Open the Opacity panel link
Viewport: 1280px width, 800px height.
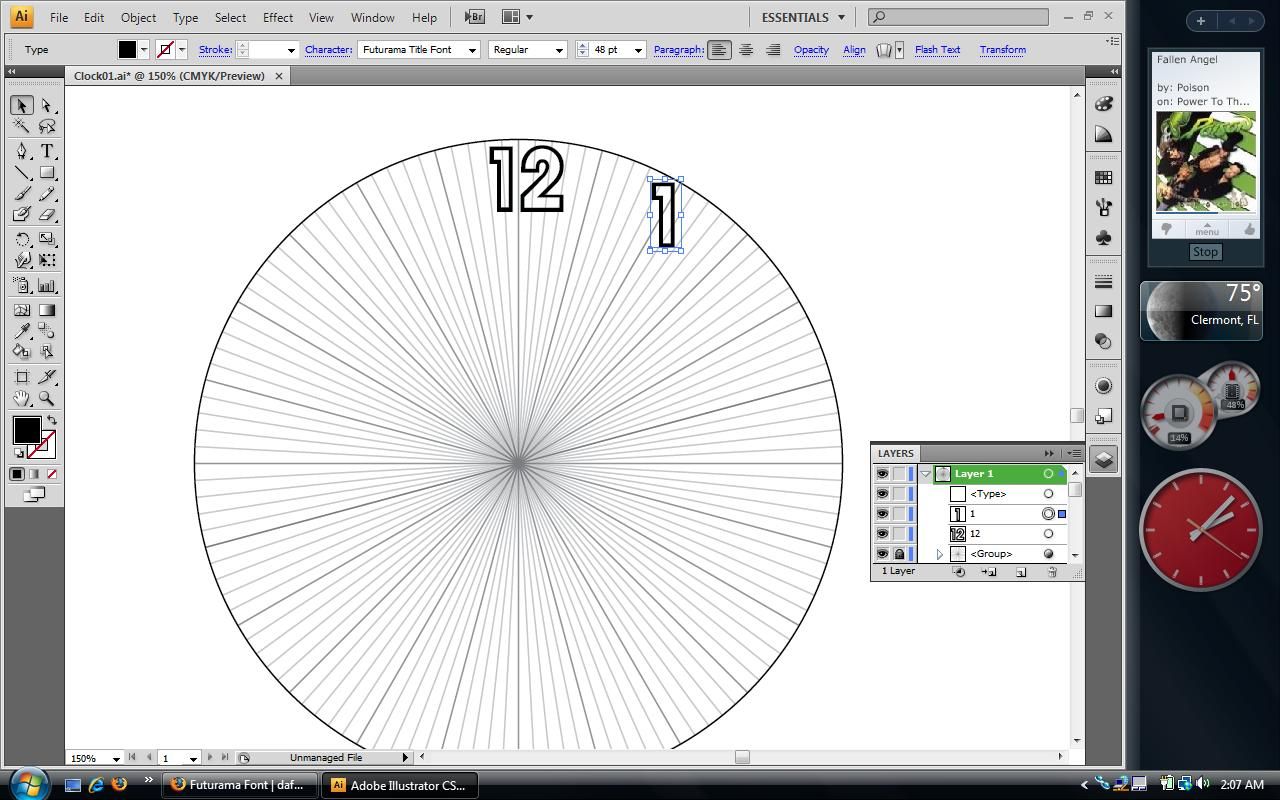(810, 49)
